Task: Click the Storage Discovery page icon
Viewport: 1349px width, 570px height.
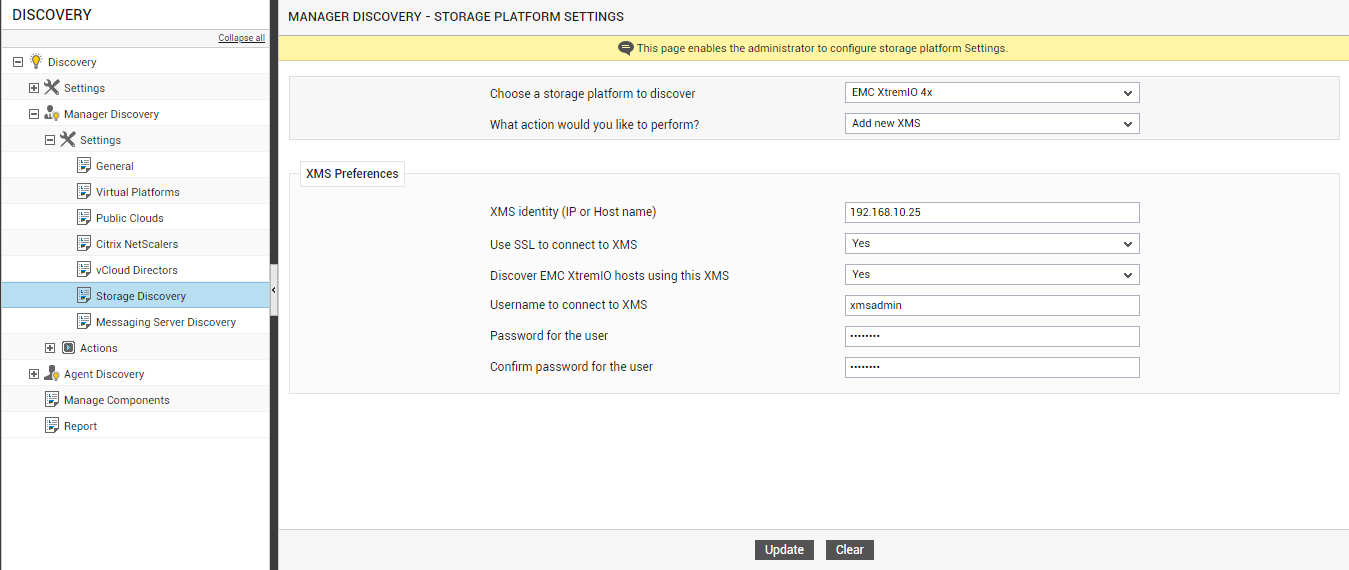Action: pyautogui.click(x=84, y=295)
